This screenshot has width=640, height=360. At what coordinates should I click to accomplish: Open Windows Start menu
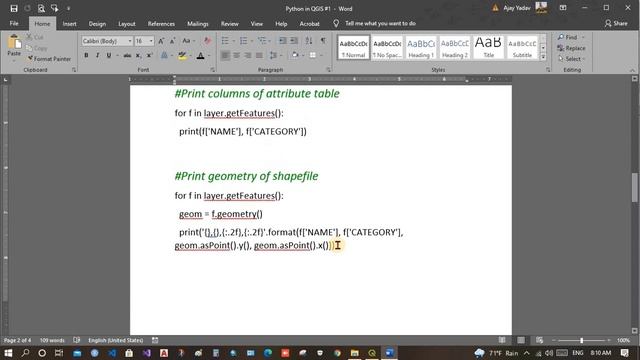coord(8,353)
